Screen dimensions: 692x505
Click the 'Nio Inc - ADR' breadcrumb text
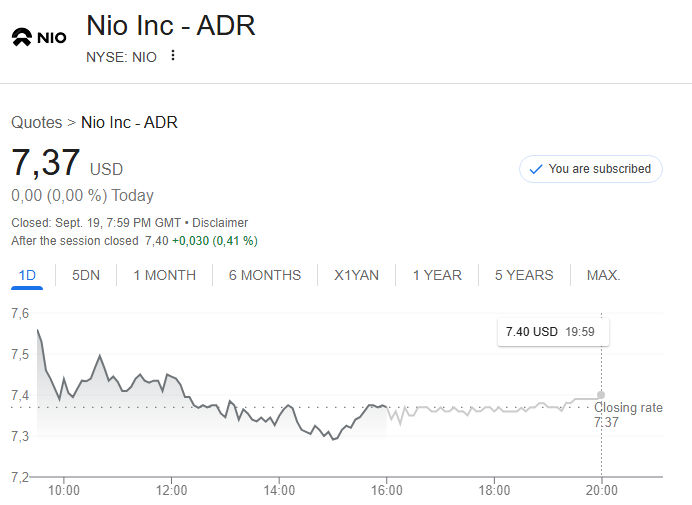pos(129,122)
